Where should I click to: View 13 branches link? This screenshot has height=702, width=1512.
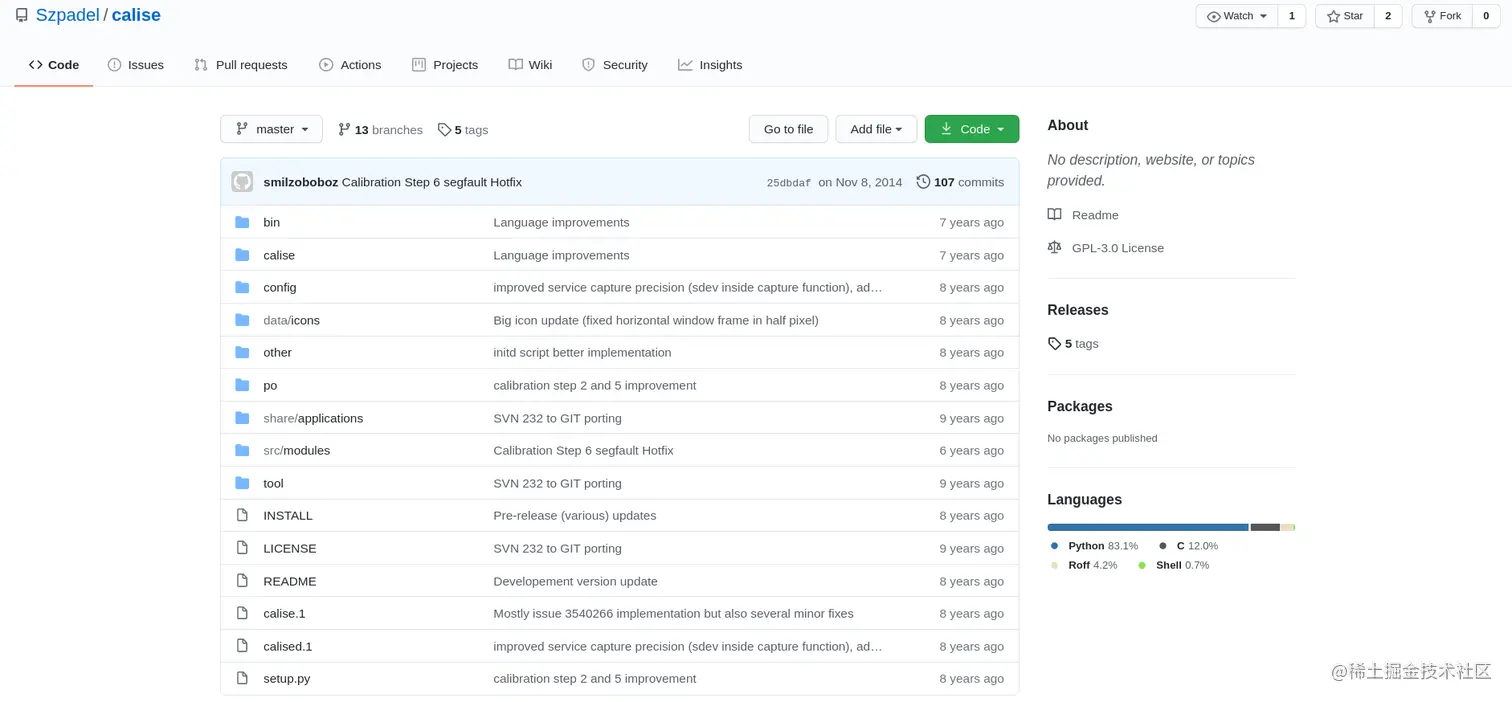pos(380,129)
